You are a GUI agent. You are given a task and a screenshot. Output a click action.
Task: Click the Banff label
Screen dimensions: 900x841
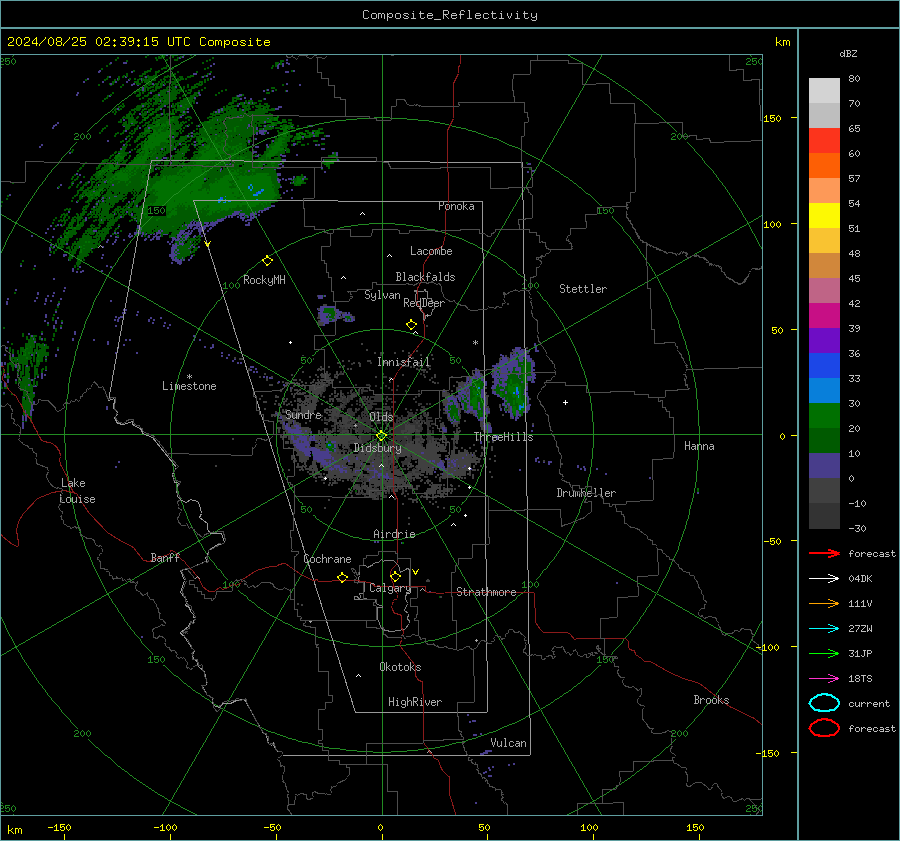165,557
